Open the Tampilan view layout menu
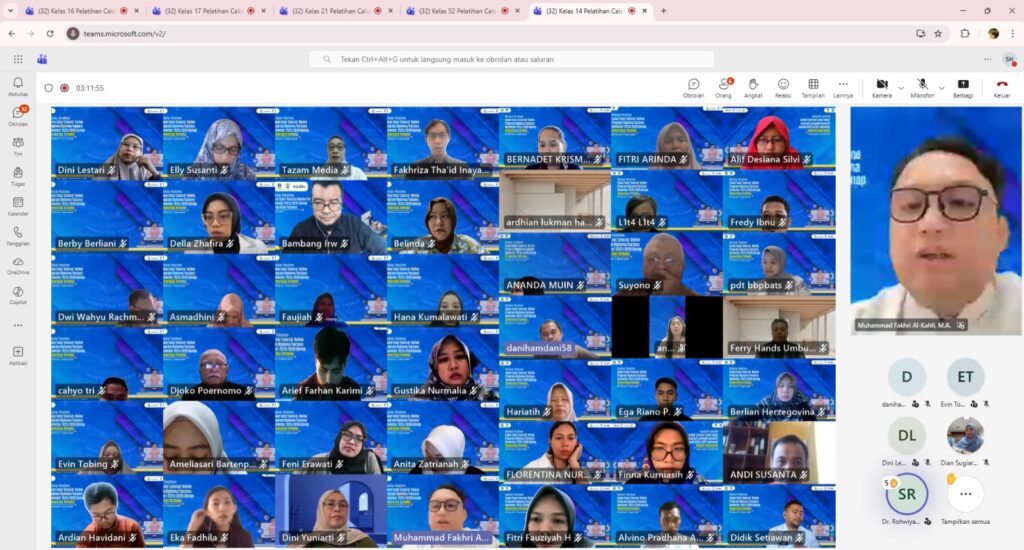Viewport: 1024px width, 550px height. point(813,86)
